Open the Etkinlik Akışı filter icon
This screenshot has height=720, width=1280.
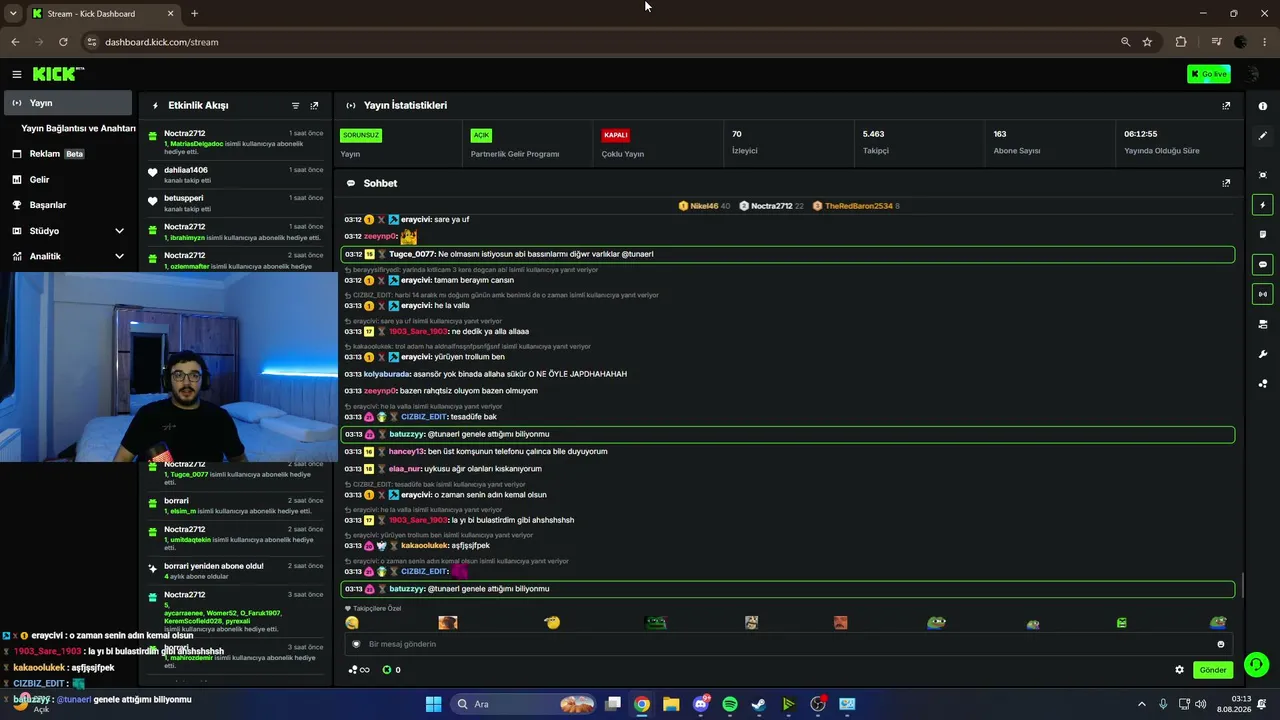coord(295,105)
